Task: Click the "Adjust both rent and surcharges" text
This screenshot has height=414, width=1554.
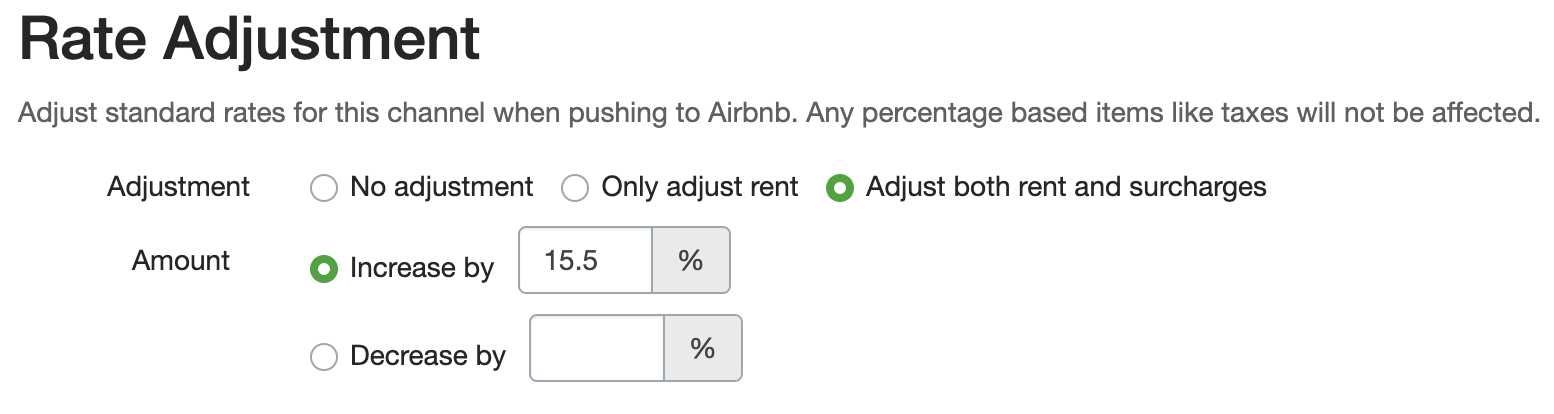Action: [1066, 187]
